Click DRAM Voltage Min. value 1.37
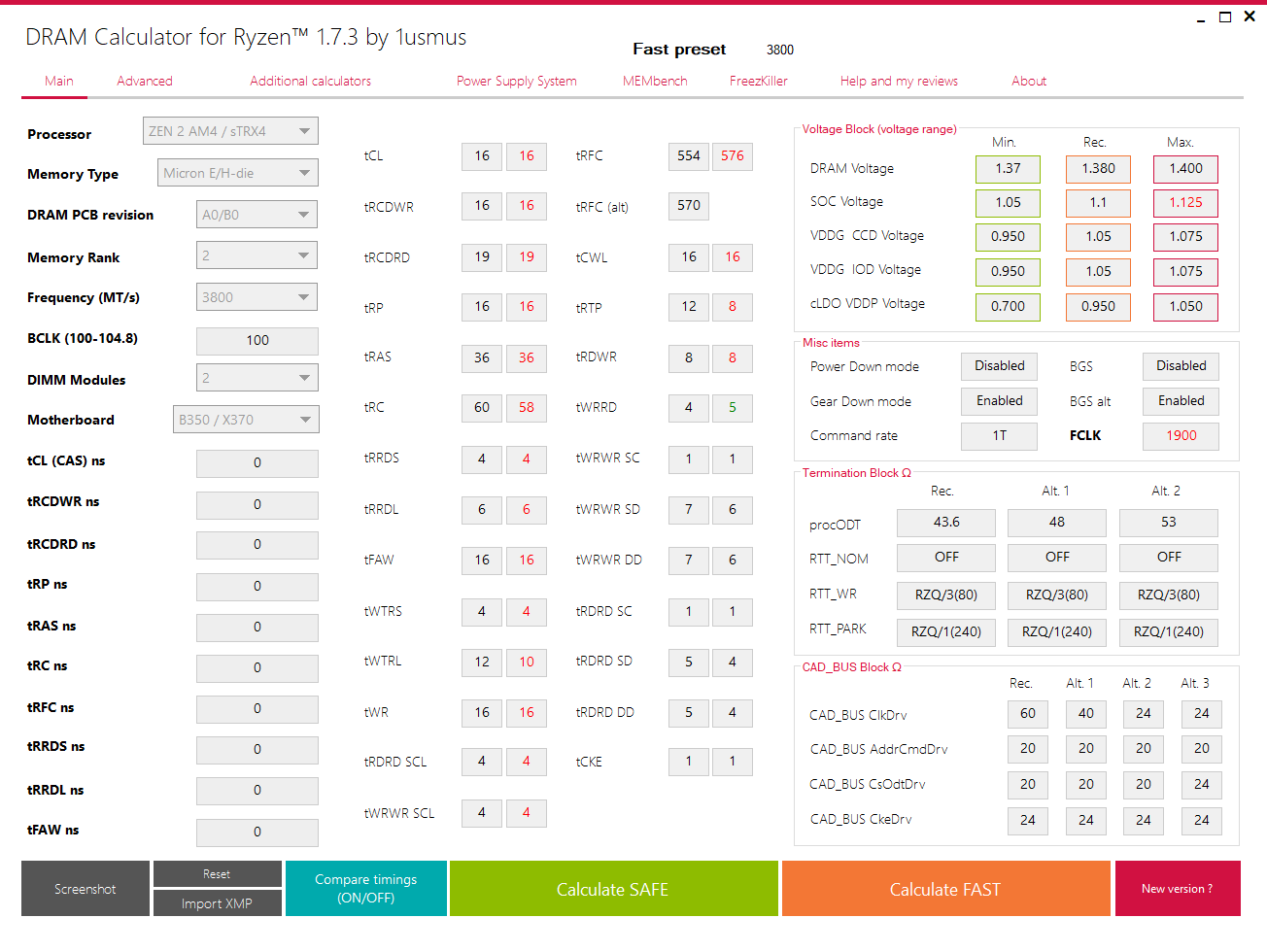 pyautogui.click(x=1009, y=169)
